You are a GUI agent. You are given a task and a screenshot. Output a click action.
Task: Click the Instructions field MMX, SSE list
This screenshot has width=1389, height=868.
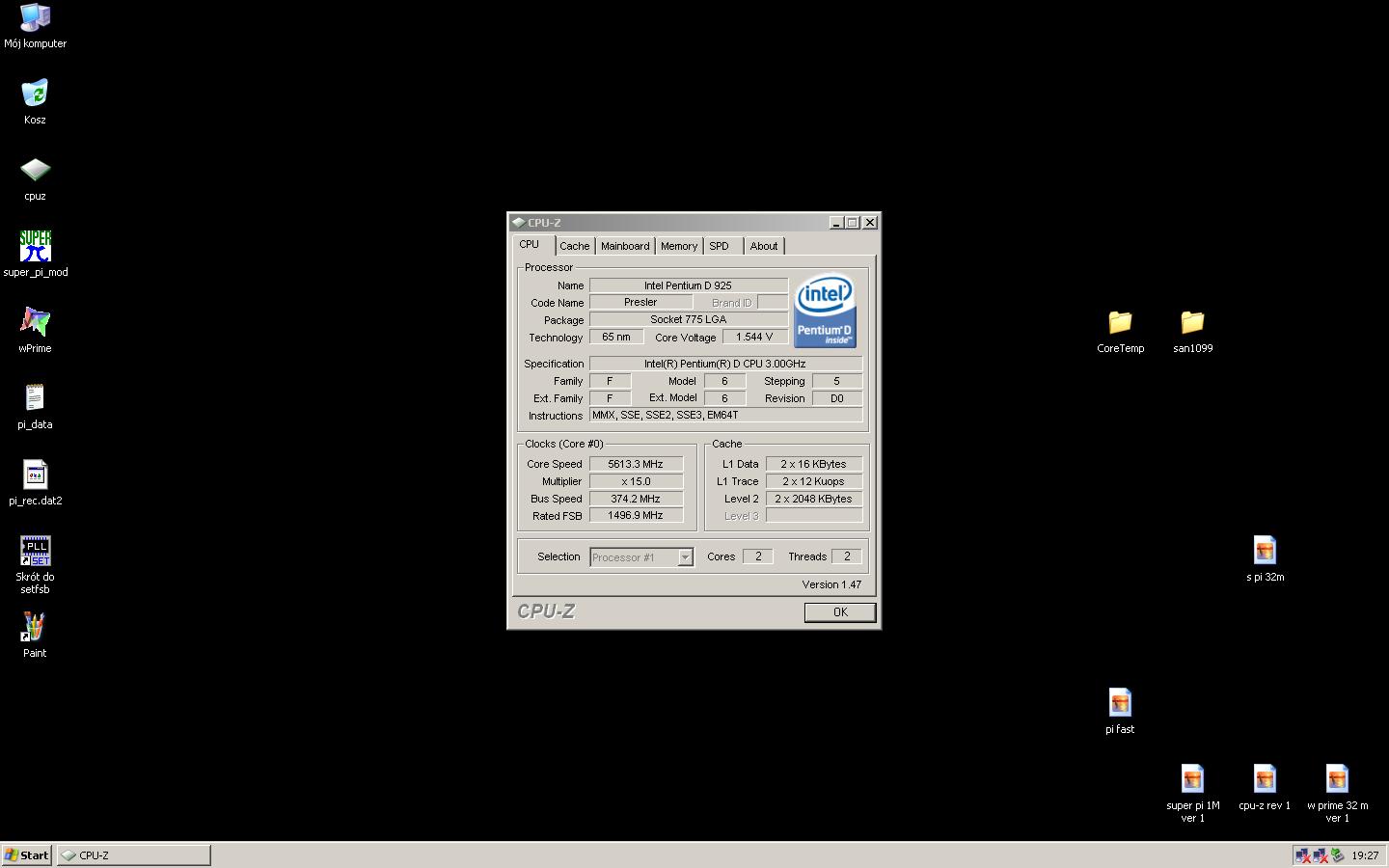pyautogui.click(x=725, y=416)
